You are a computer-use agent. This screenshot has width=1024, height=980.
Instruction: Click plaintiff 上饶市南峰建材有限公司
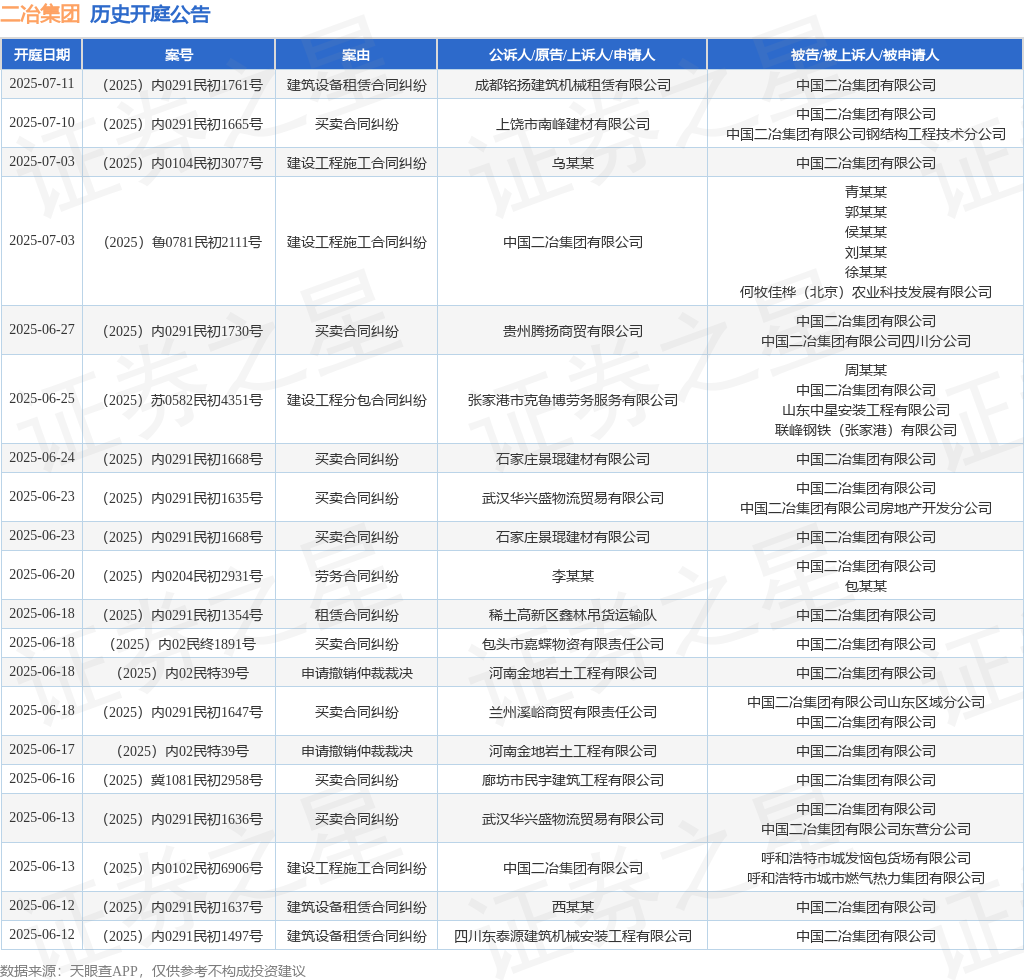coord(572,124)
